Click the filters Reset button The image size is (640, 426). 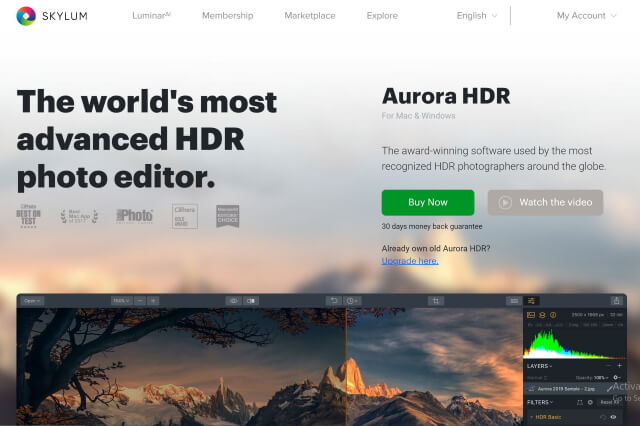click(609, 402)
